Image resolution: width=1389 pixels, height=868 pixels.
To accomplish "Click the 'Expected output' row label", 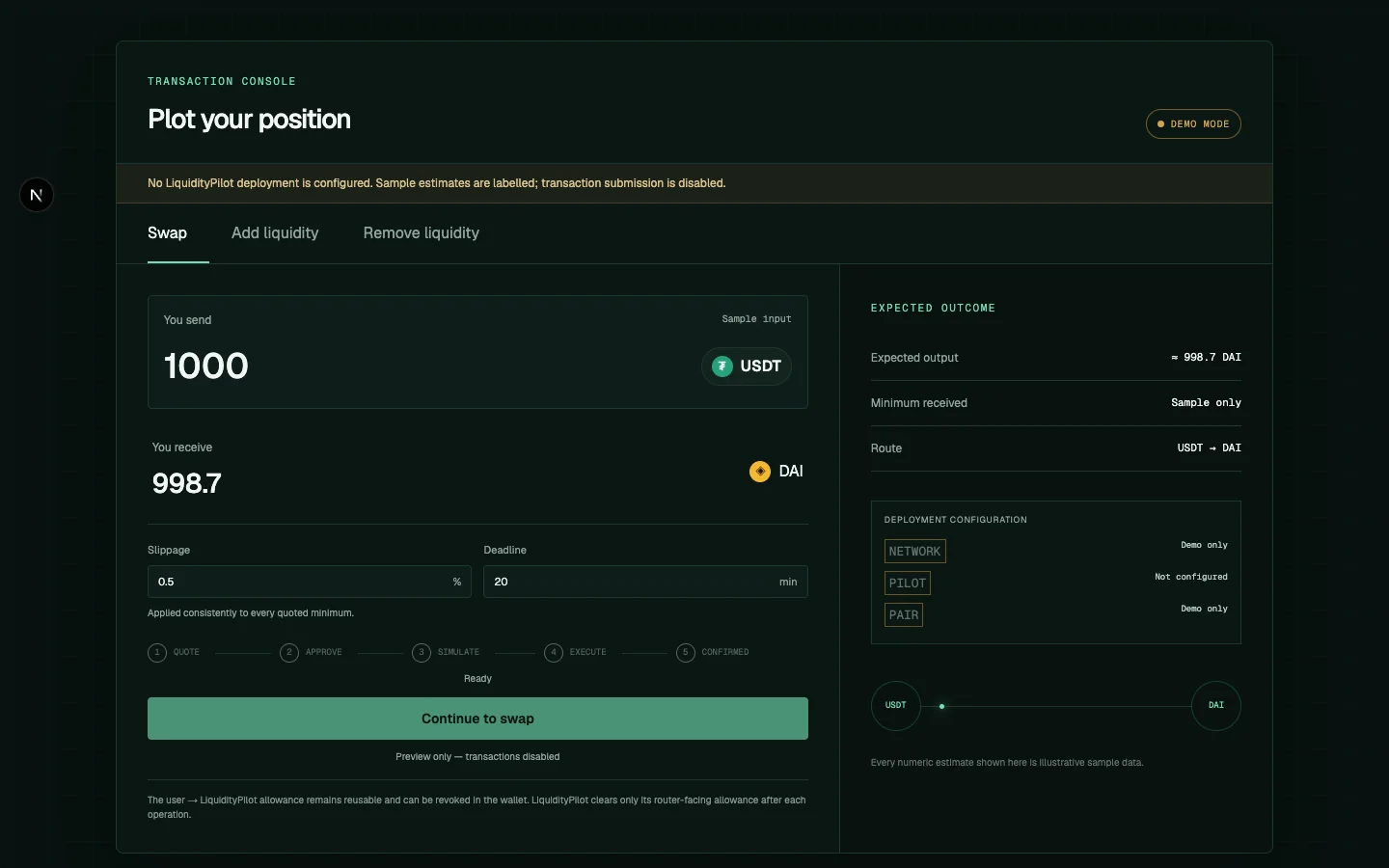I will pyautogui.click(x=914, y=358).
